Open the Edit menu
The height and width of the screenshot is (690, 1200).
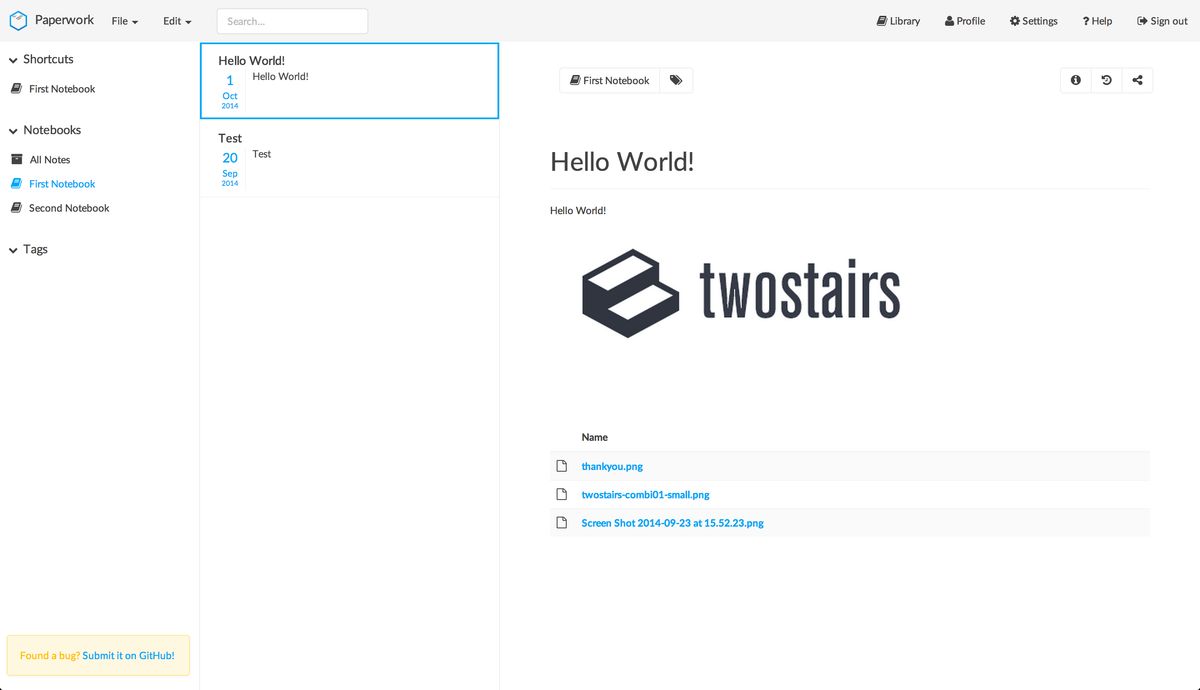click(x=175, y=20)
